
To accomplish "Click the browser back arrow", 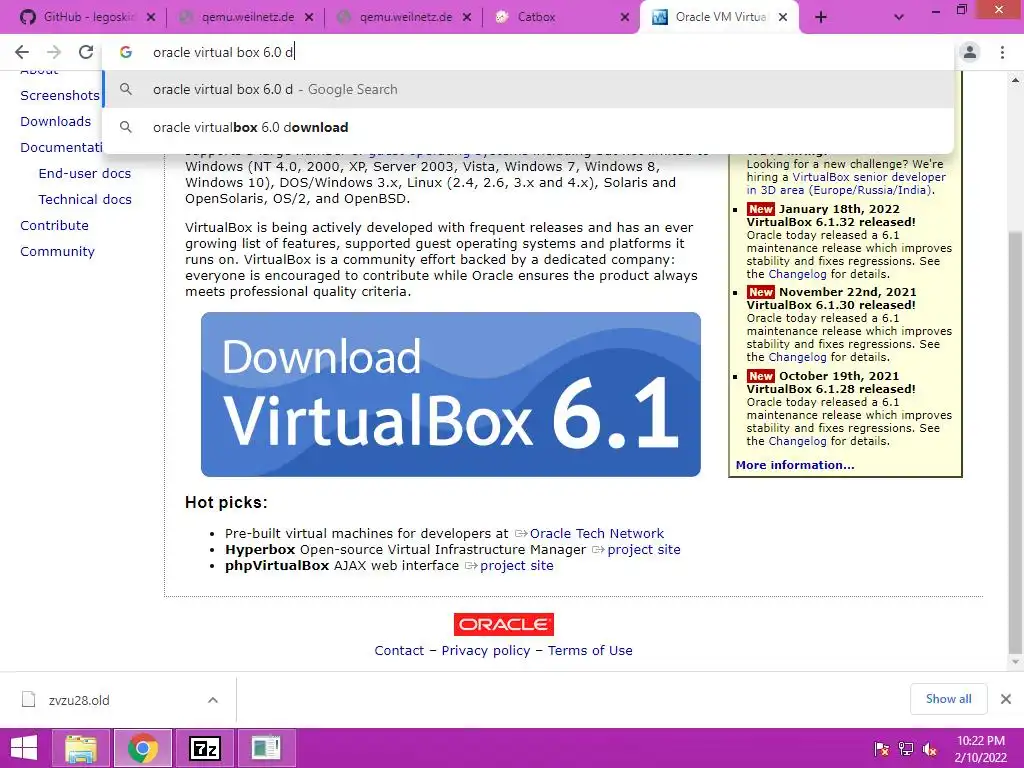I will coord(22,52).
